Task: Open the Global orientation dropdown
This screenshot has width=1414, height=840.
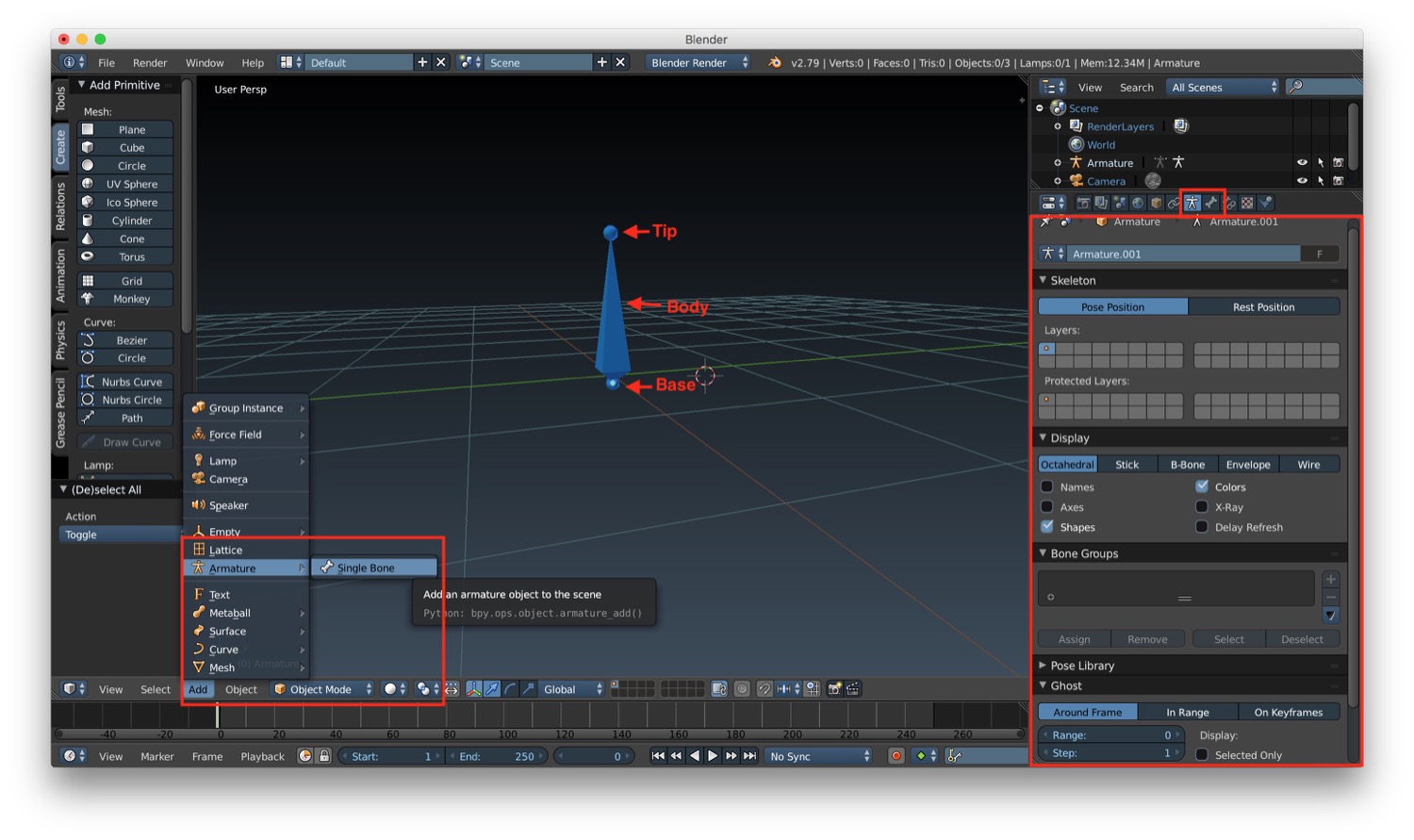Action: coord(571,689)
